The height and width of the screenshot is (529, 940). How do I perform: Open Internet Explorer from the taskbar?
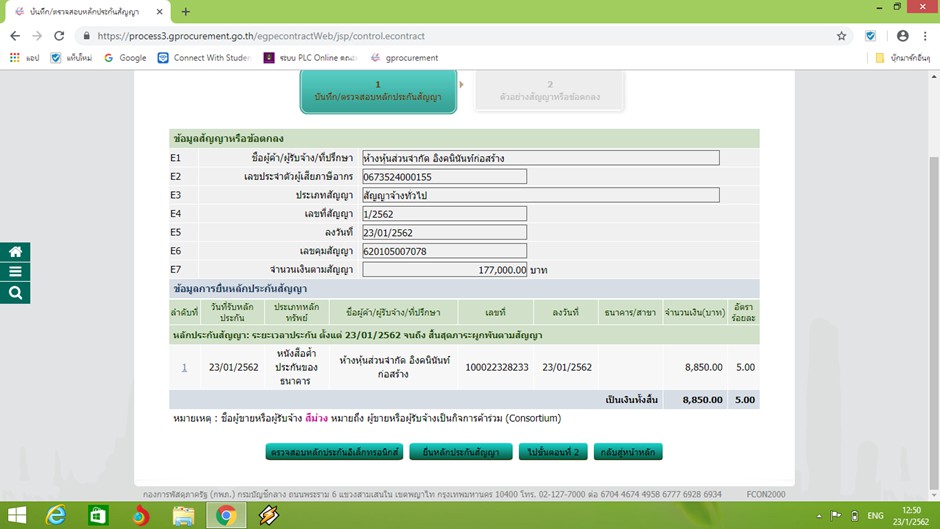(55, 515)
